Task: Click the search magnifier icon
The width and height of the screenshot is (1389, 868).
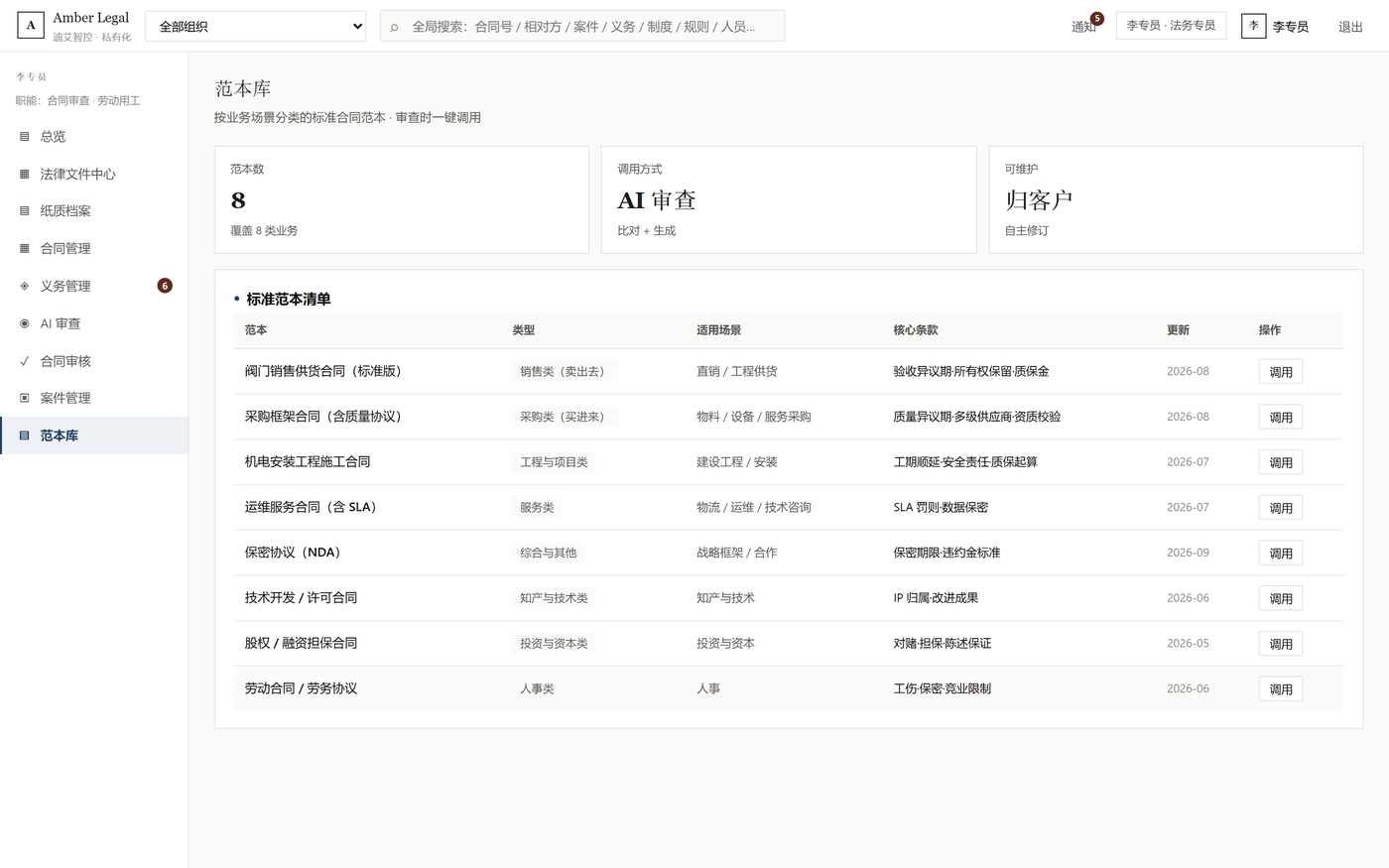Action: [395, 27]
